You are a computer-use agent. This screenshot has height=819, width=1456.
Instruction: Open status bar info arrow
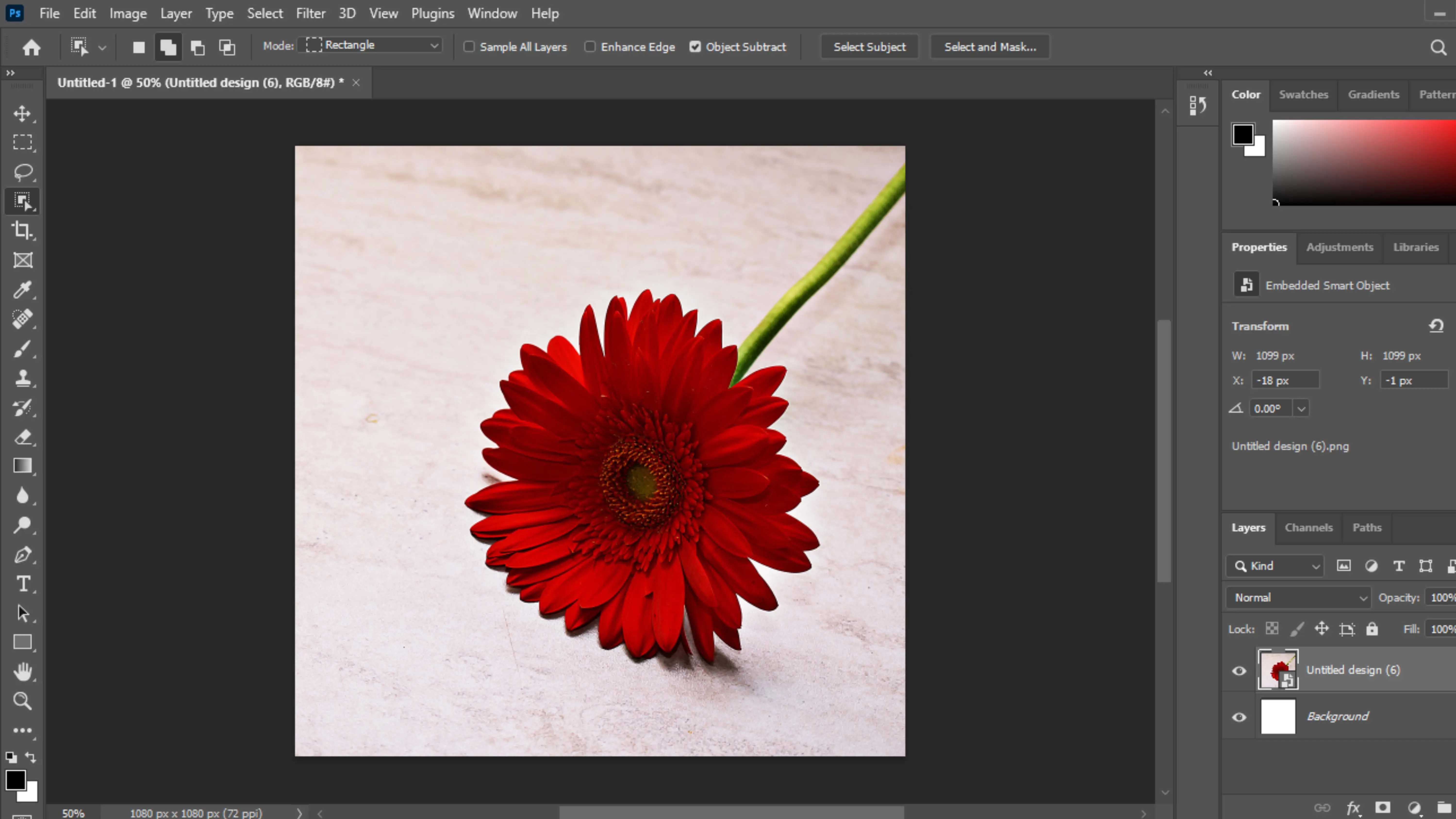299,813
